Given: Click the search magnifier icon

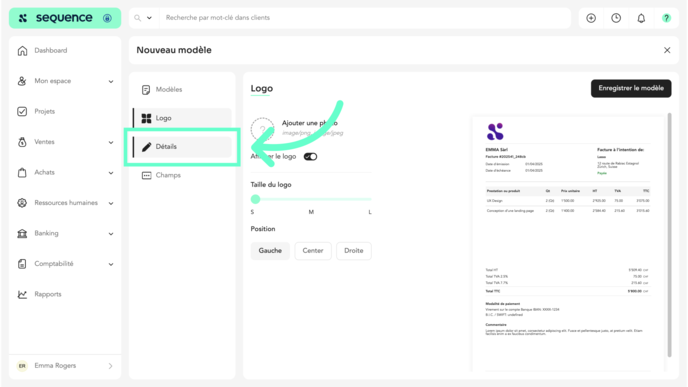Looking at the screenshot, I should tap(137, 18).
